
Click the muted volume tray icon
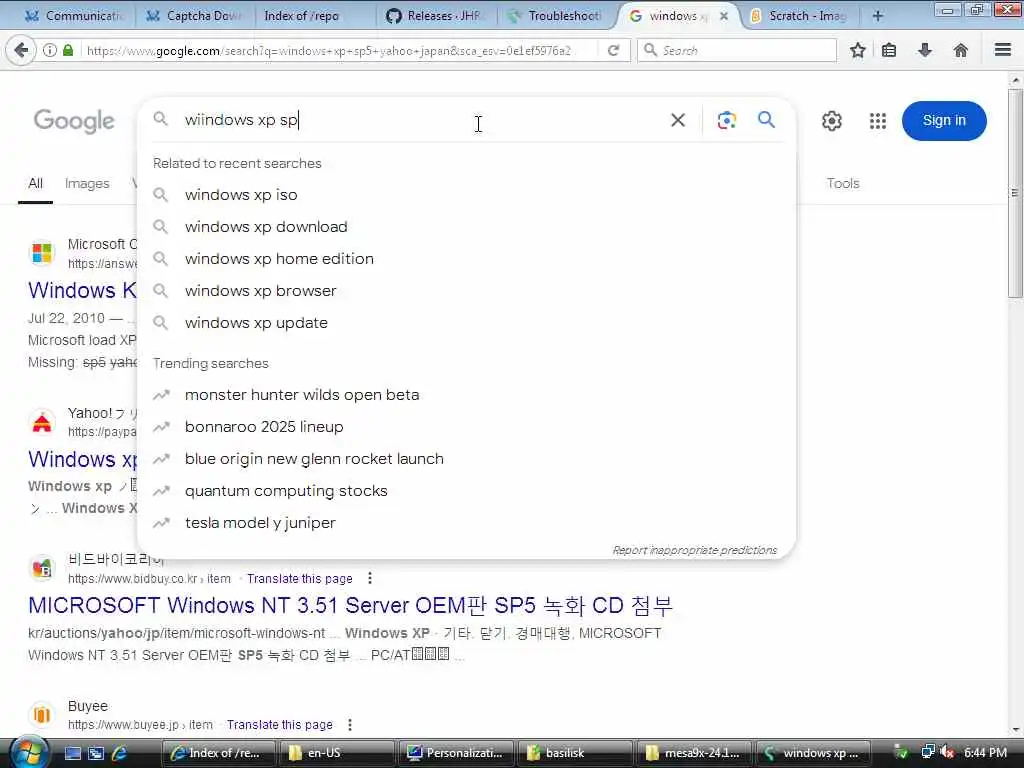click(947, 752)
